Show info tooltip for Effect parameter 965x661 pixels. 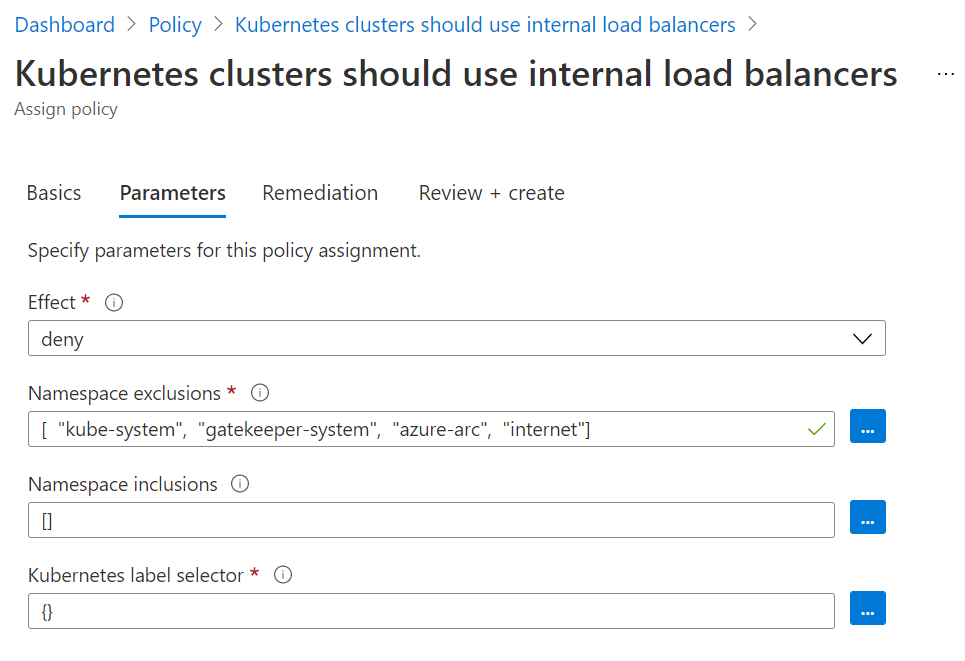click(114, 303)
